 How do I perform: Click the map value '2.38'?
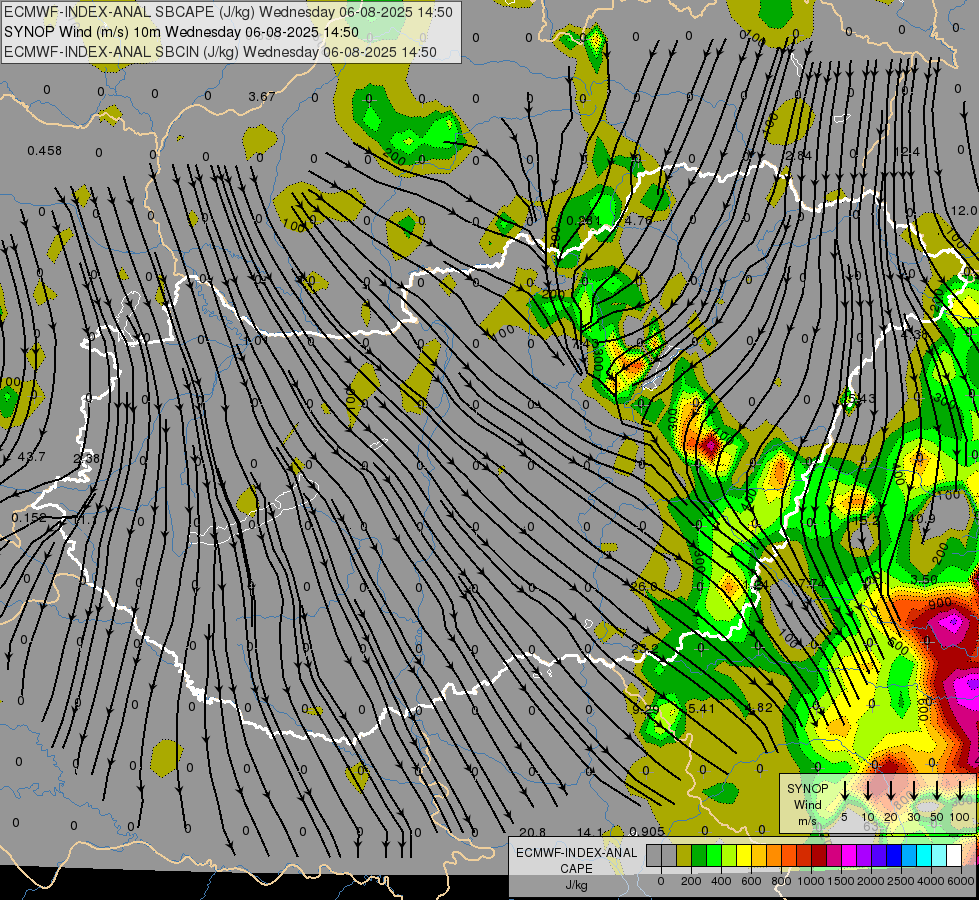click(86, 458)
